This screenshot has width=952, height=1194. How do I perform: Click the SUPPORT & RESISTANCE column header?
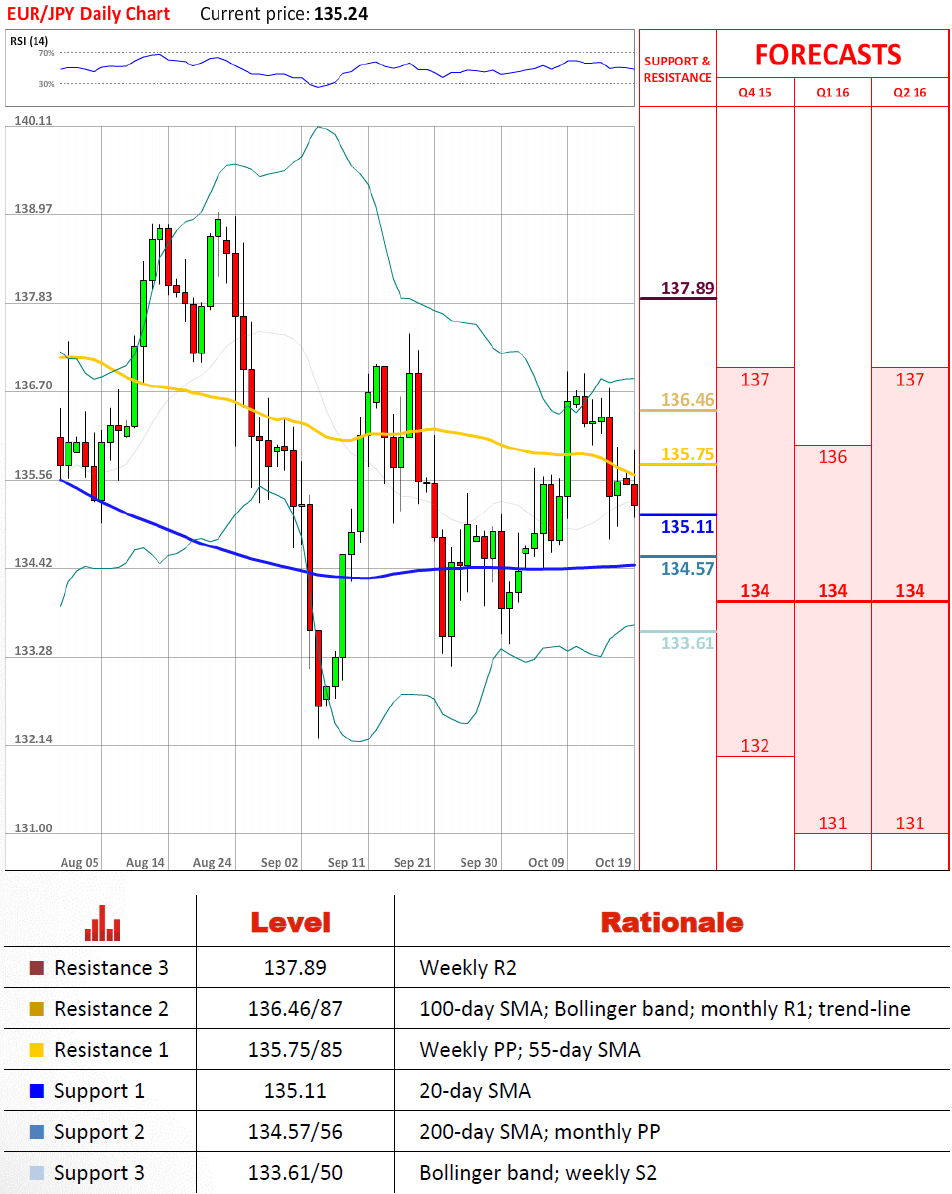pos(677,69)
